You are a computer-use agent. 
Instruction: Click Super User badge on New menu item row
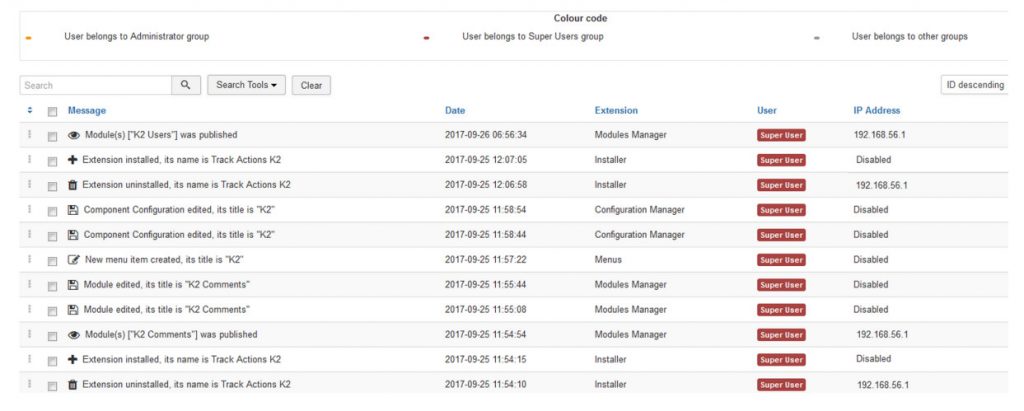click(781, 260)
